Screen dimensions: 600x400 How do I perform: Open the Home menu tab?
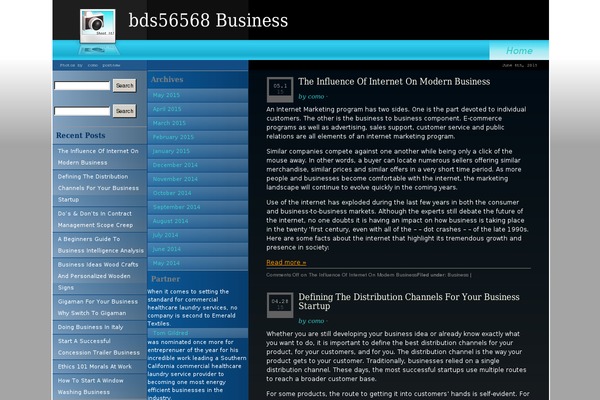pos(519,51)
